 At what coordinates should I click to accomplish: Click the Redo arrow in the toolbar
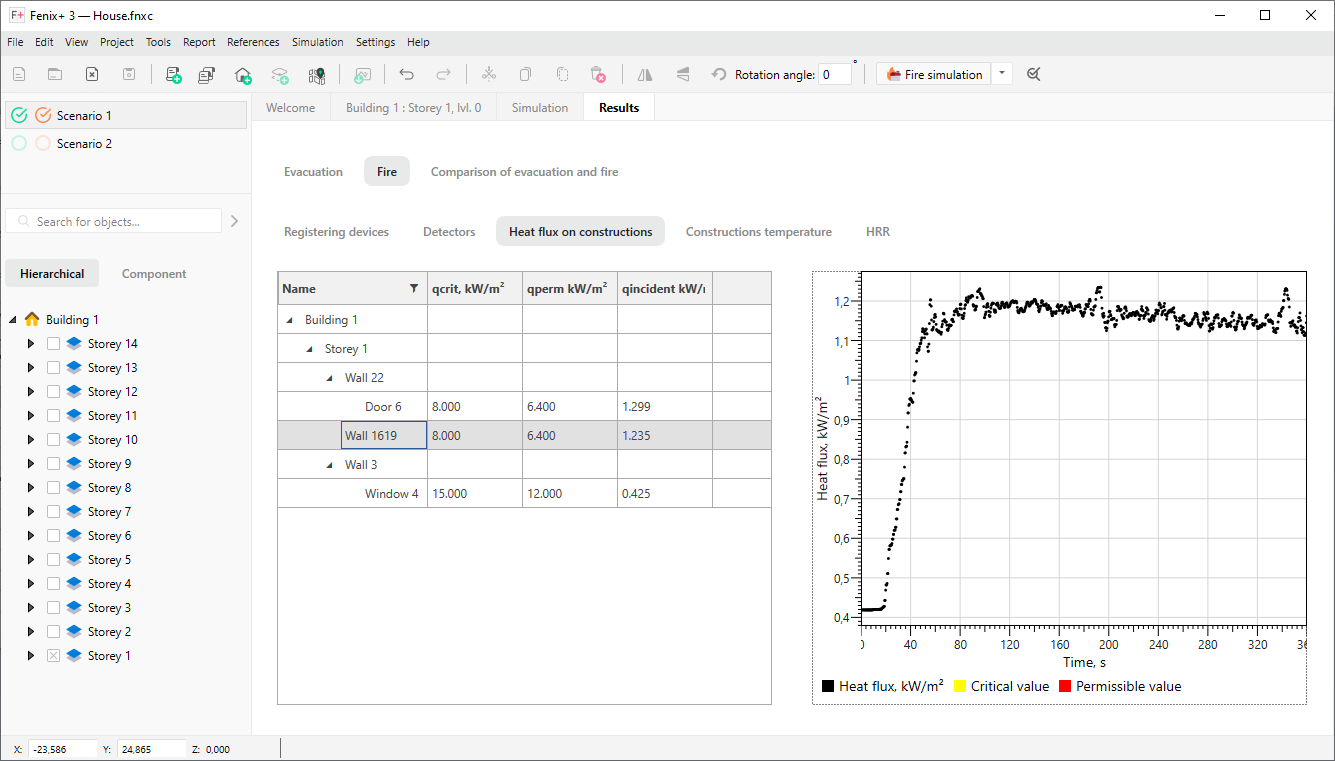(x=443, y=73)
